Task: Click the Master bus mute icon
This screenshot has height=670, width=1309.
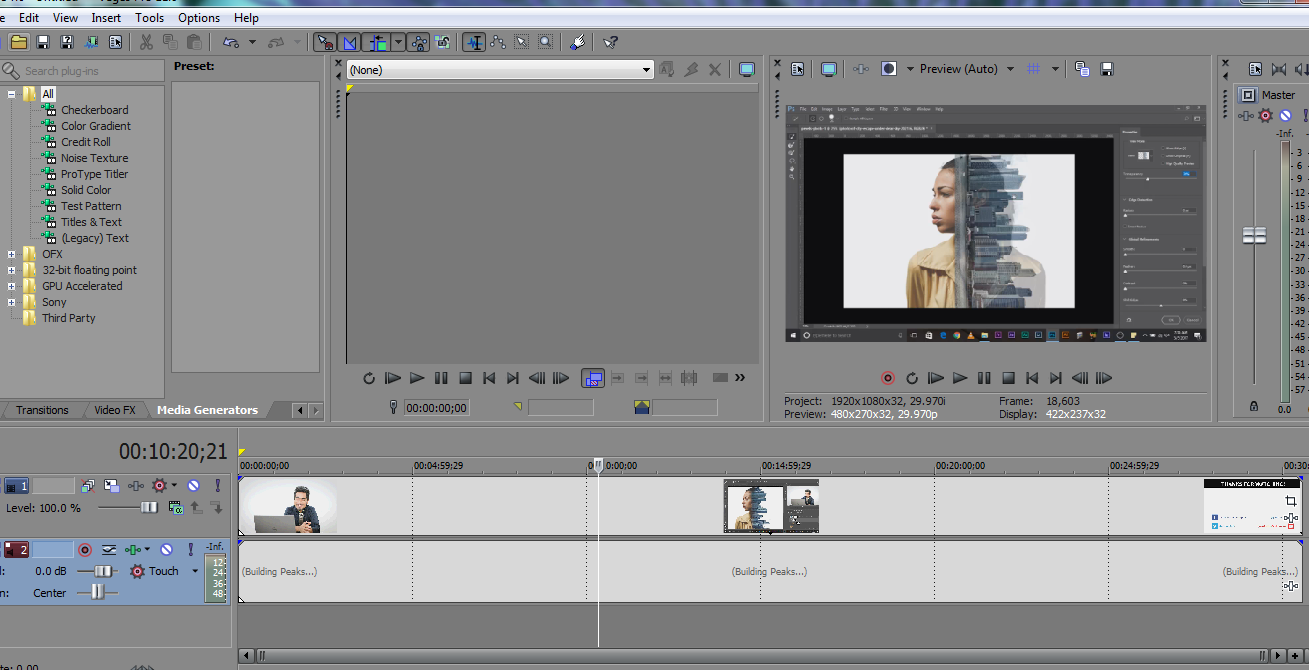Action: click(x=1286, y=116)
